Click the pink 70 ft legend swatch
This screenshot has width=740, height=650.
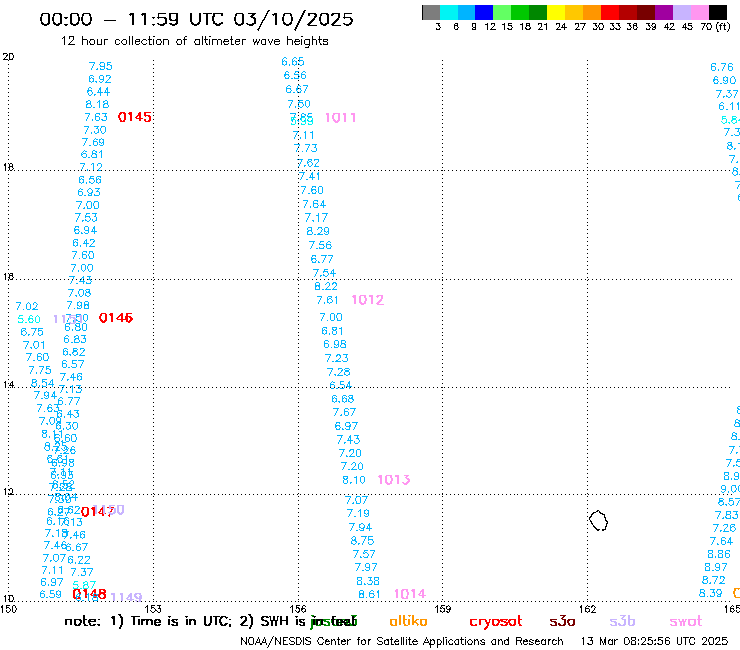pos(699,12)
